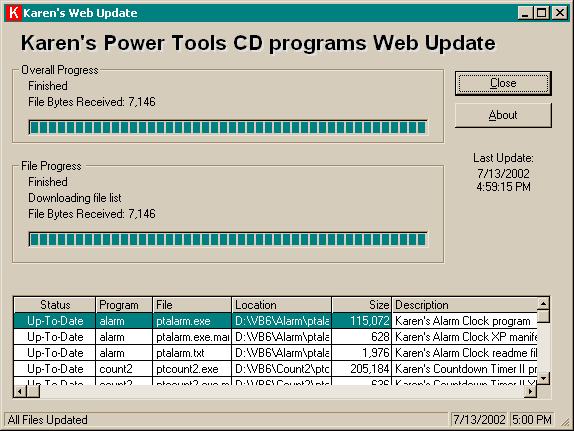Click the list's scroll right arrow
This screenshot has height=431, width=574.
pyautogui.click(x=530, y=391)
